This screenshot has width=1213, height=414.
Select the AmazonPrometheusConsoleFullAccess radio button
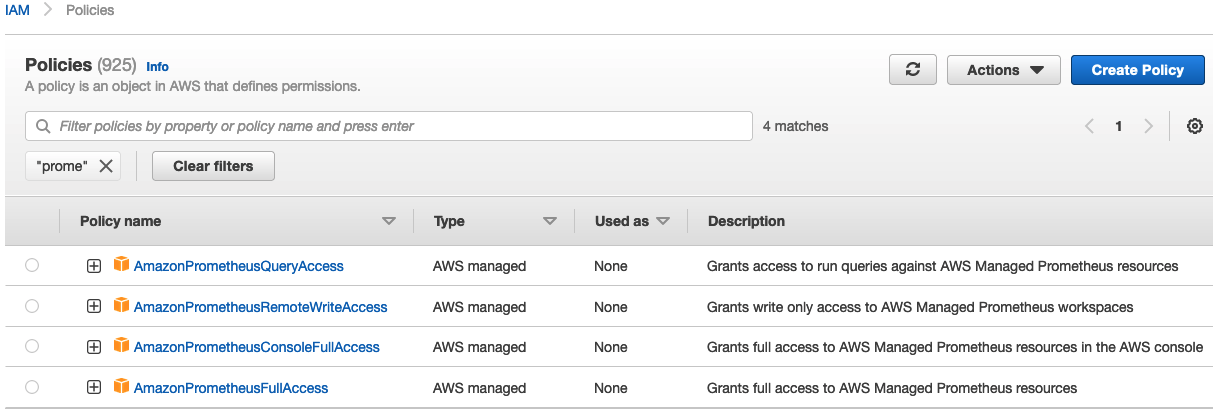pyautogui.click(x=32, y=346)
